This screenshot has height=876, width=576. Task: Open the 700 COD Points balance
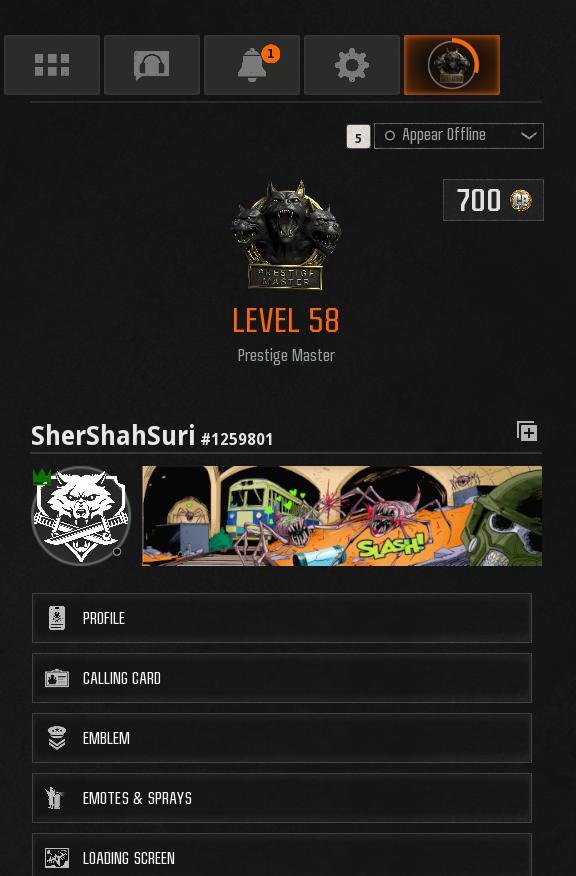click(x=493, y=200)
